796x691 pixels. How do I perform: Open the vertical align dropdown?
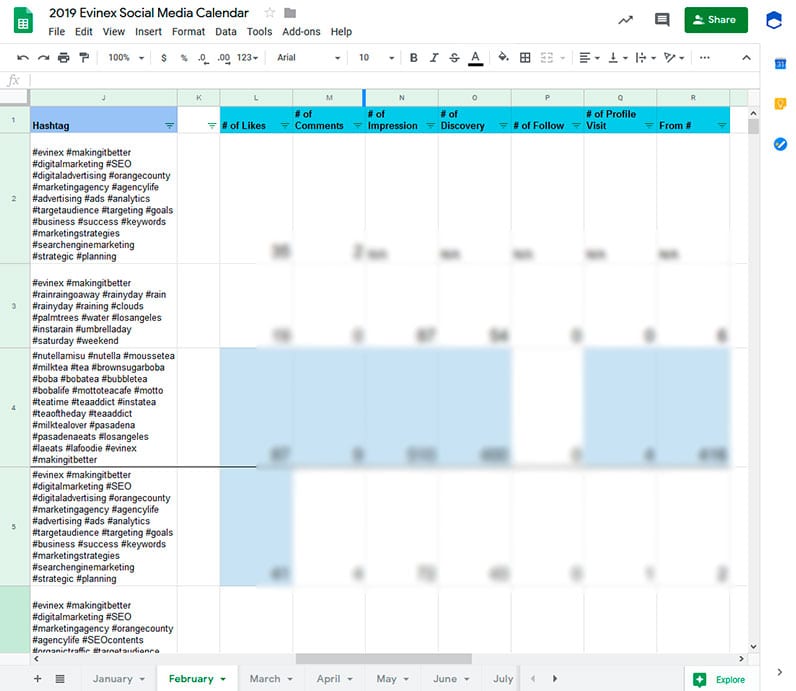(x=618, y=58)
